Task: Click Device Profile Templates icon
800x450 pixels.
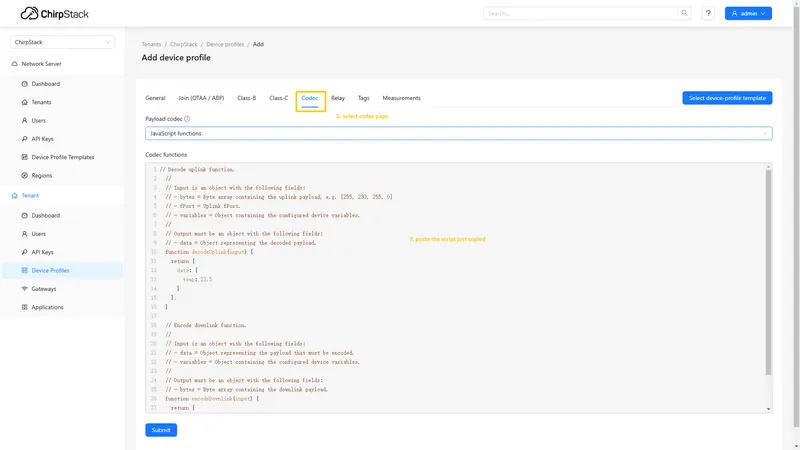Action: [24, 157]
